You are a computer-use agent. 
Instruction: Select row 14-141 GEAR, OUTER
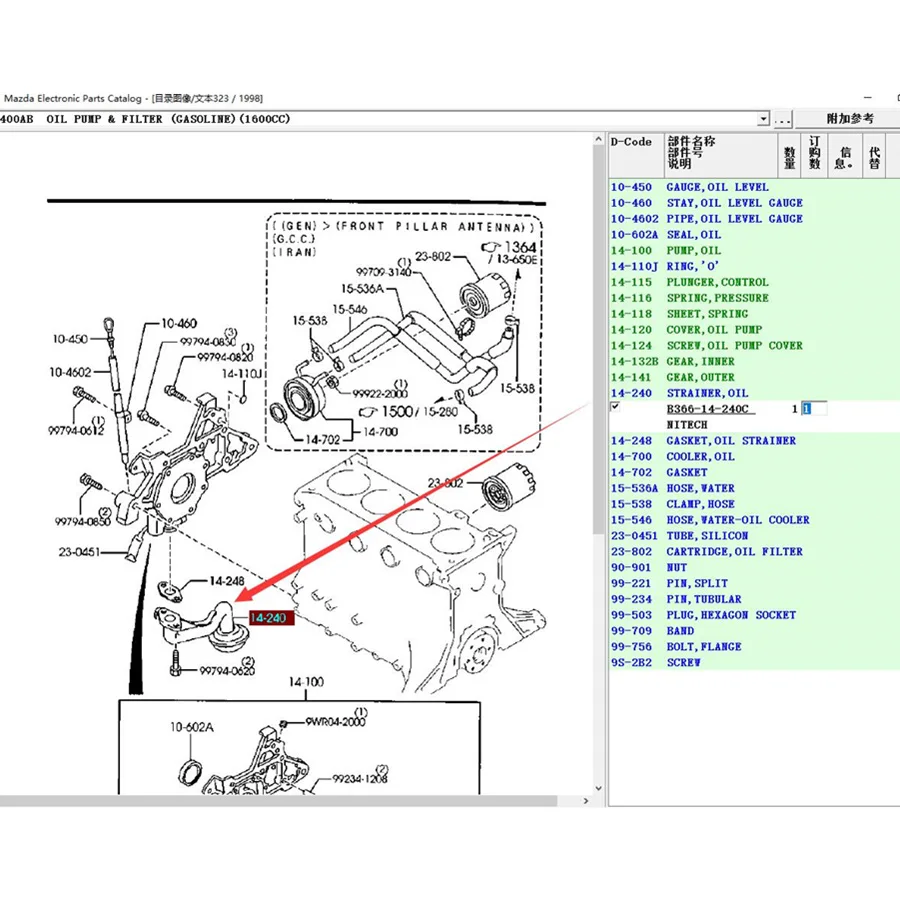[754, 377]
